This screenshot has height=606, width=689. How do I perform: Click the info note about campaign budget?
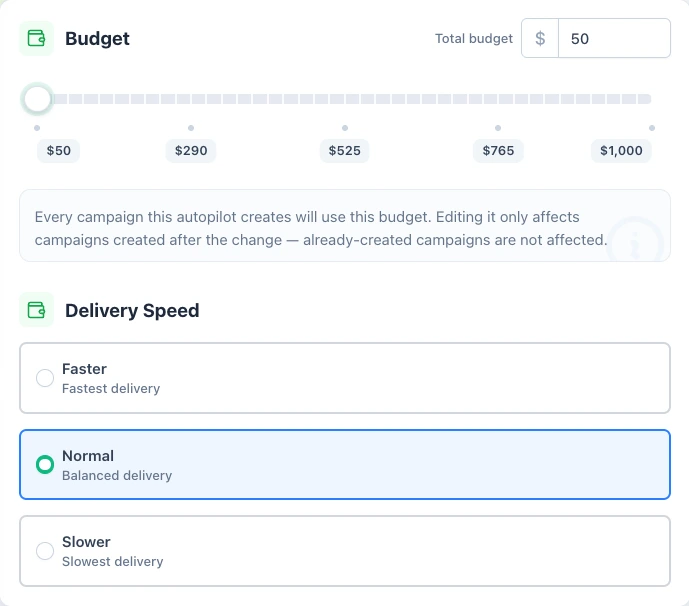tap(344, 226)
